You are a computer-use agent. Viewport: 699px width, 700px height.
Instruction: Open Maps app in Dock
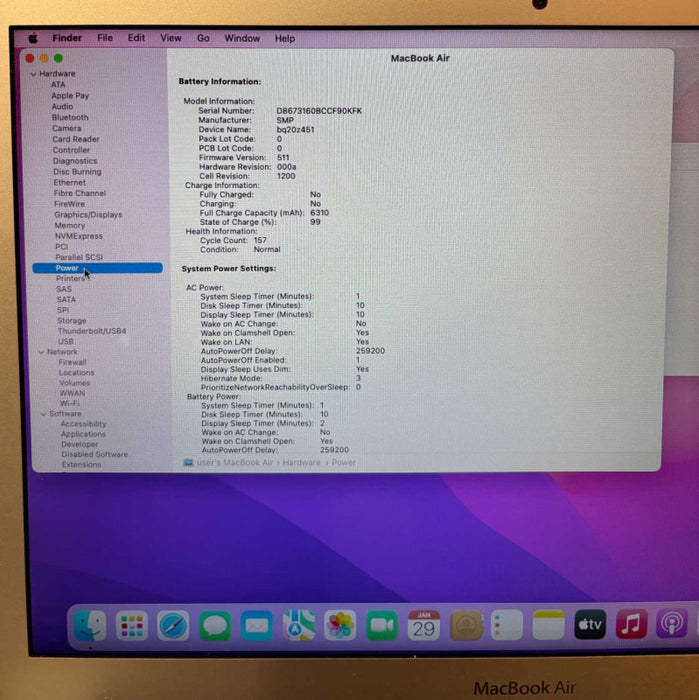click(299, 625)
